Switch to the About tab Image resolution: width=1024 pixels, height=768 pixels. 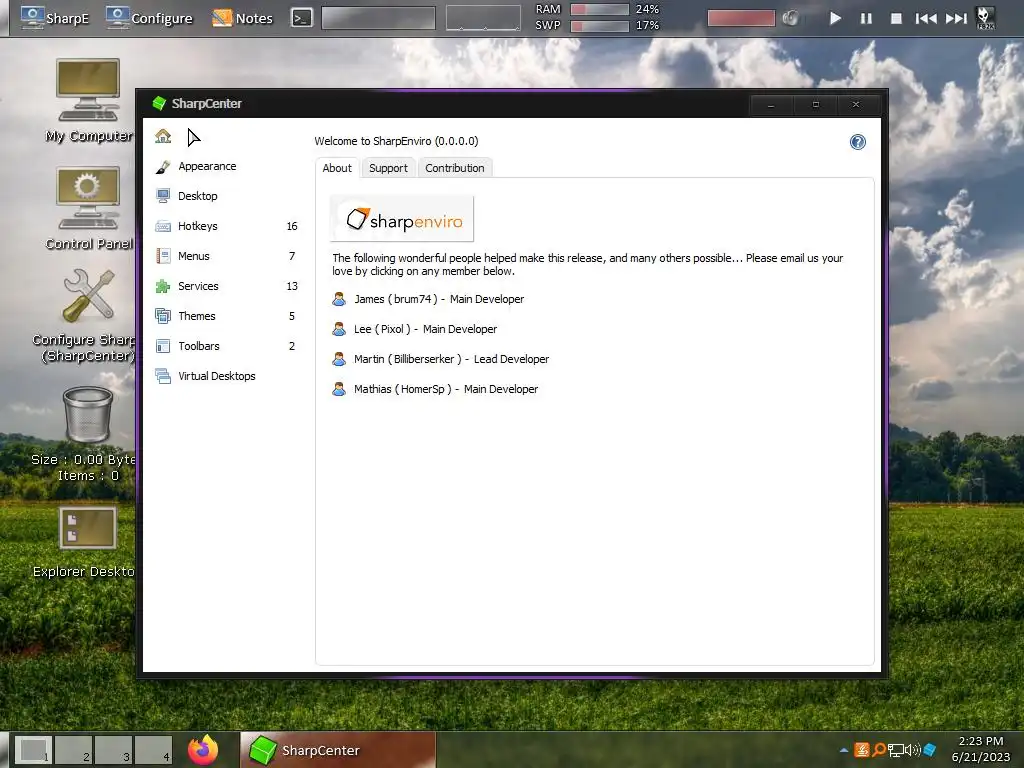point(337,168)
